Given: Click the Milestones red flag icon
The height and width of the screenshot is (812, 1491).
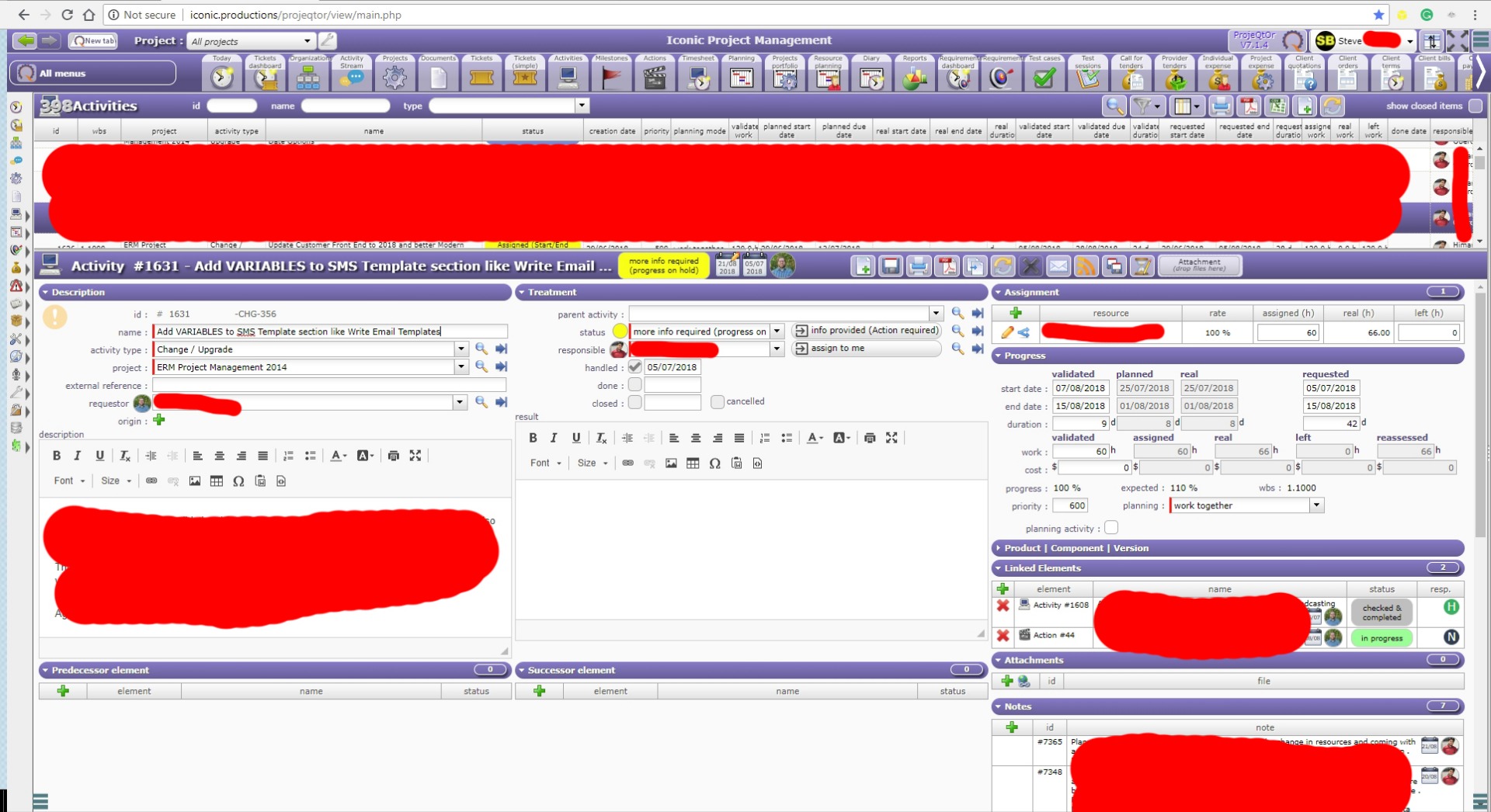Looking at the screenshot, I should 611,76.
